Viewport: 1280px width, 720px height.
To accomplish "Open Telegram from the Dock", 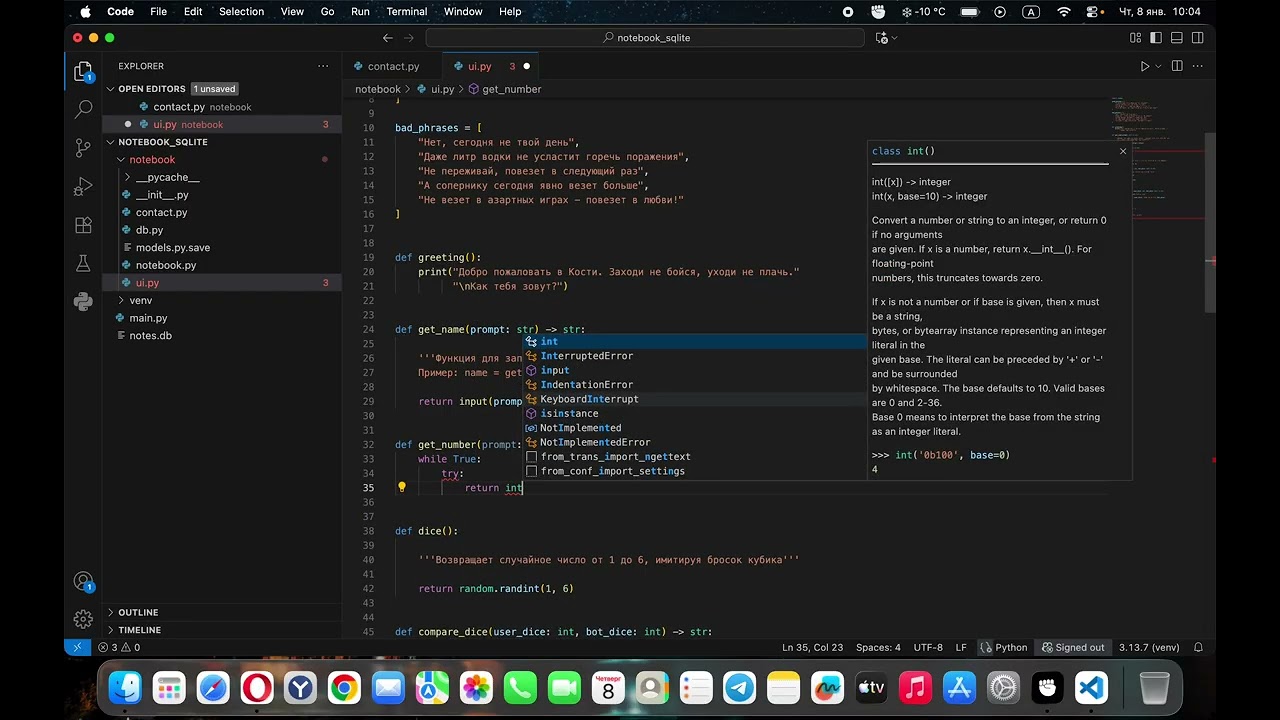I will point(740,688).
